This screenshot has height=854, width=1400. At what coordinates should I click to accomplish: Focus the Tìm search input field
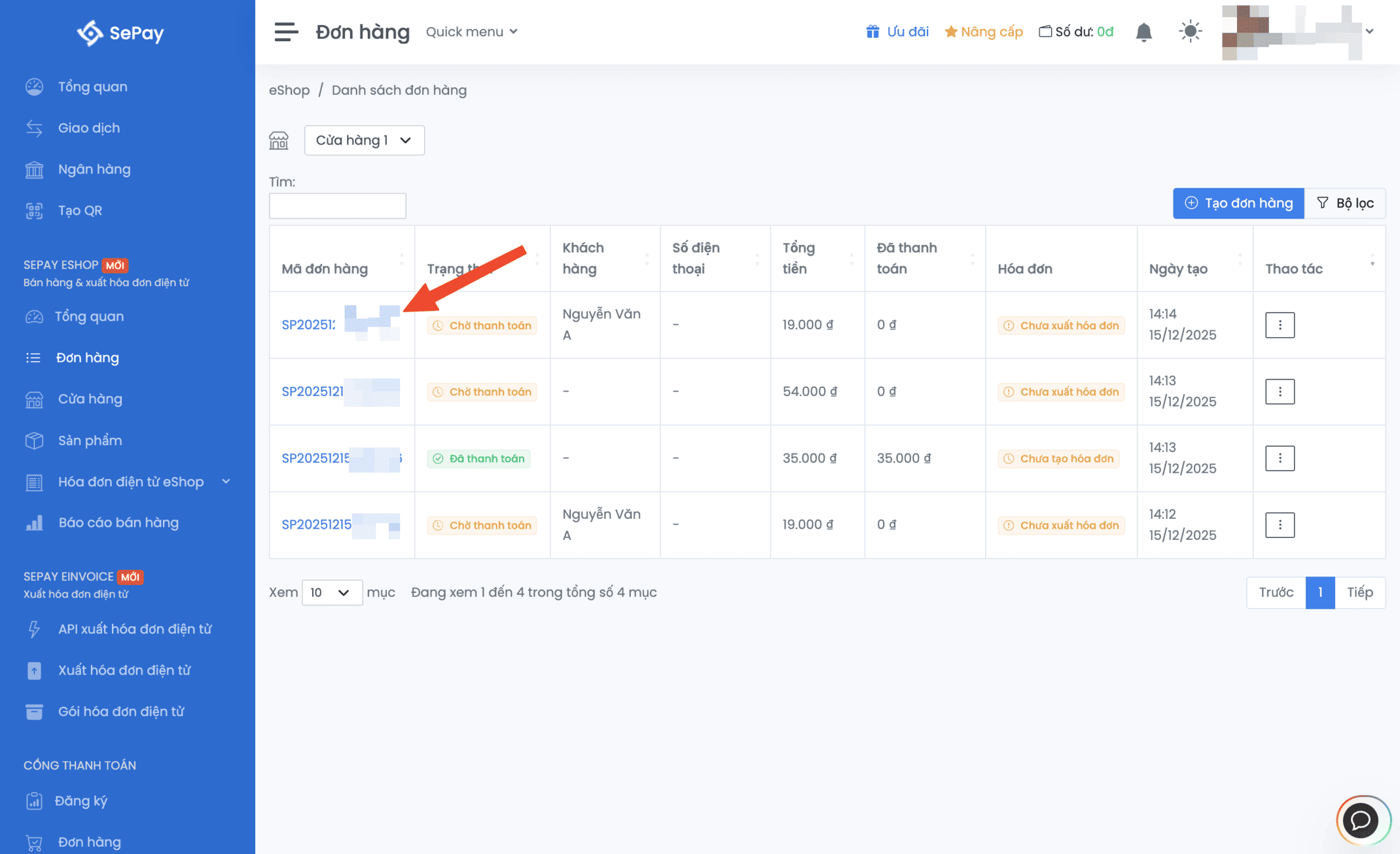(x=337, y=205)
